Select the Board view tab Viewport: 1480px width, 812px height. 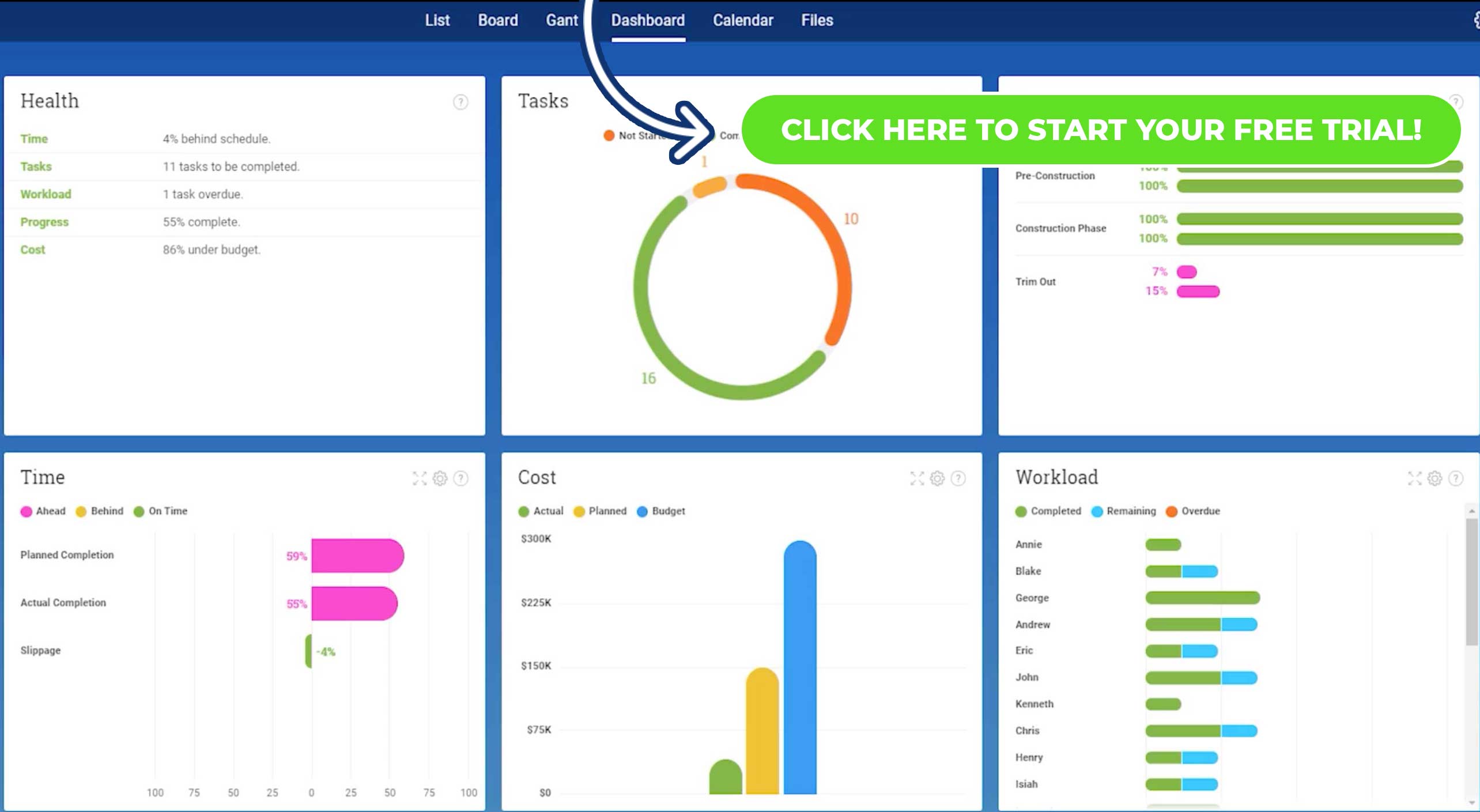(x=498, y=20)
